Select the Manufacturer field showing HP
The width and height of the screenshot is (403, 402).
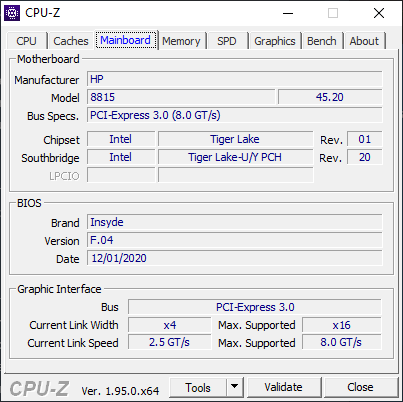click(x=235, y=79)
